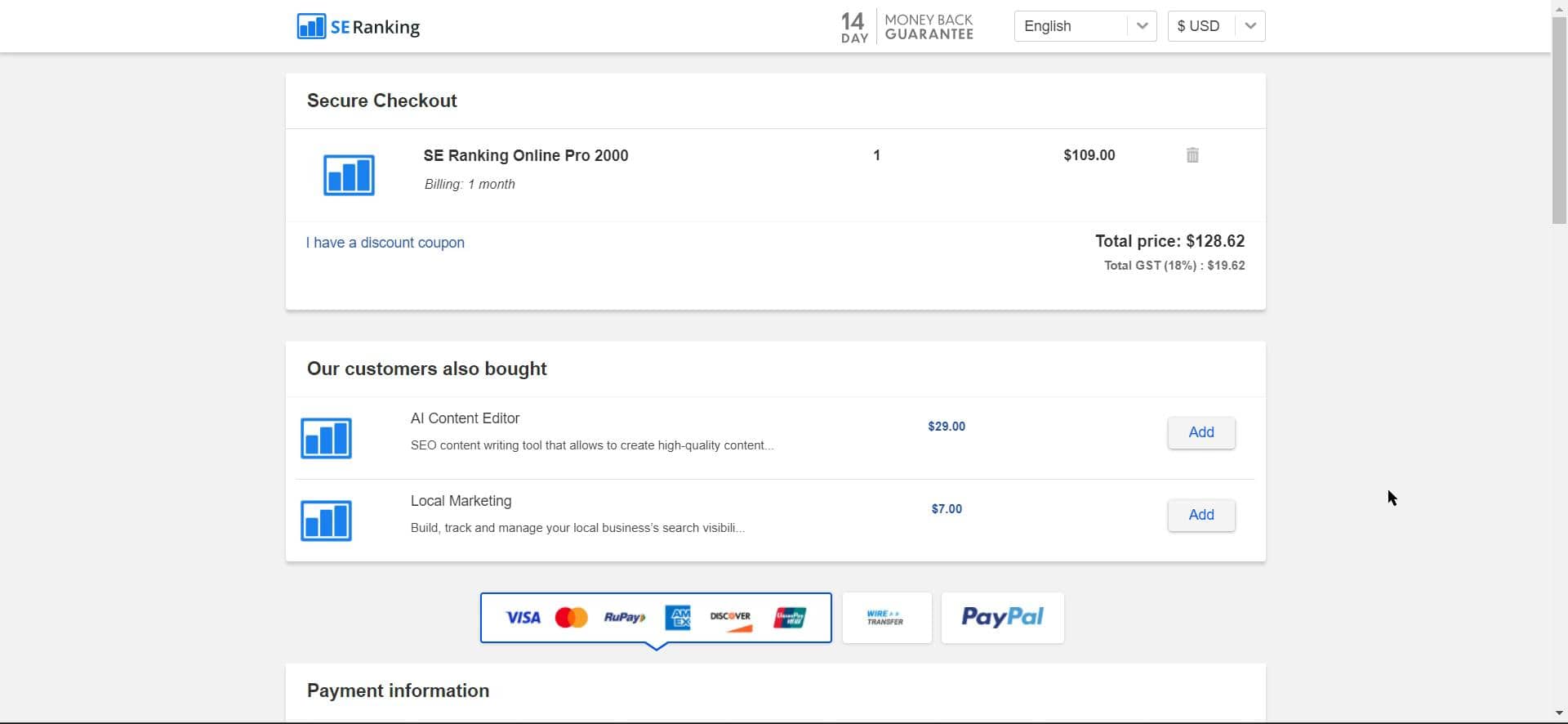Click the SE Ranking logo in header
The height and width of the screenshot is (724, 1568).
tap(359, 26)
